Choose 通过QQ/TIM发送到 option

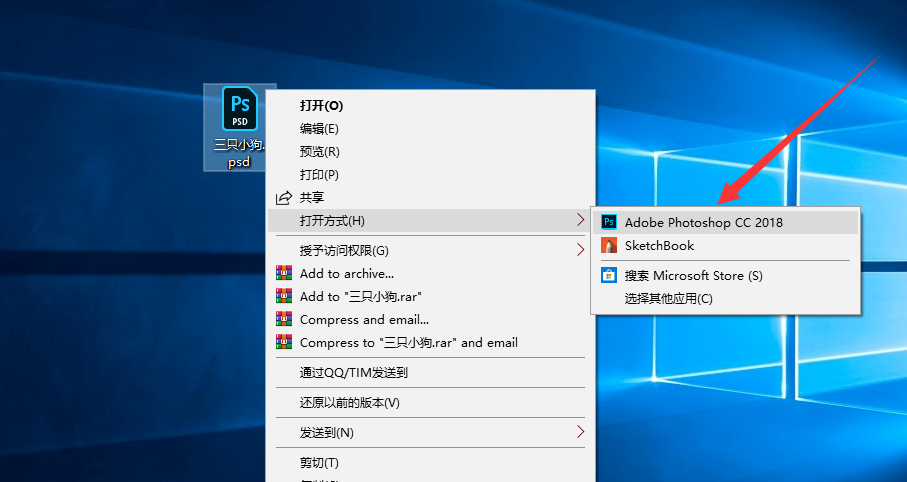[x=353, y=372]
